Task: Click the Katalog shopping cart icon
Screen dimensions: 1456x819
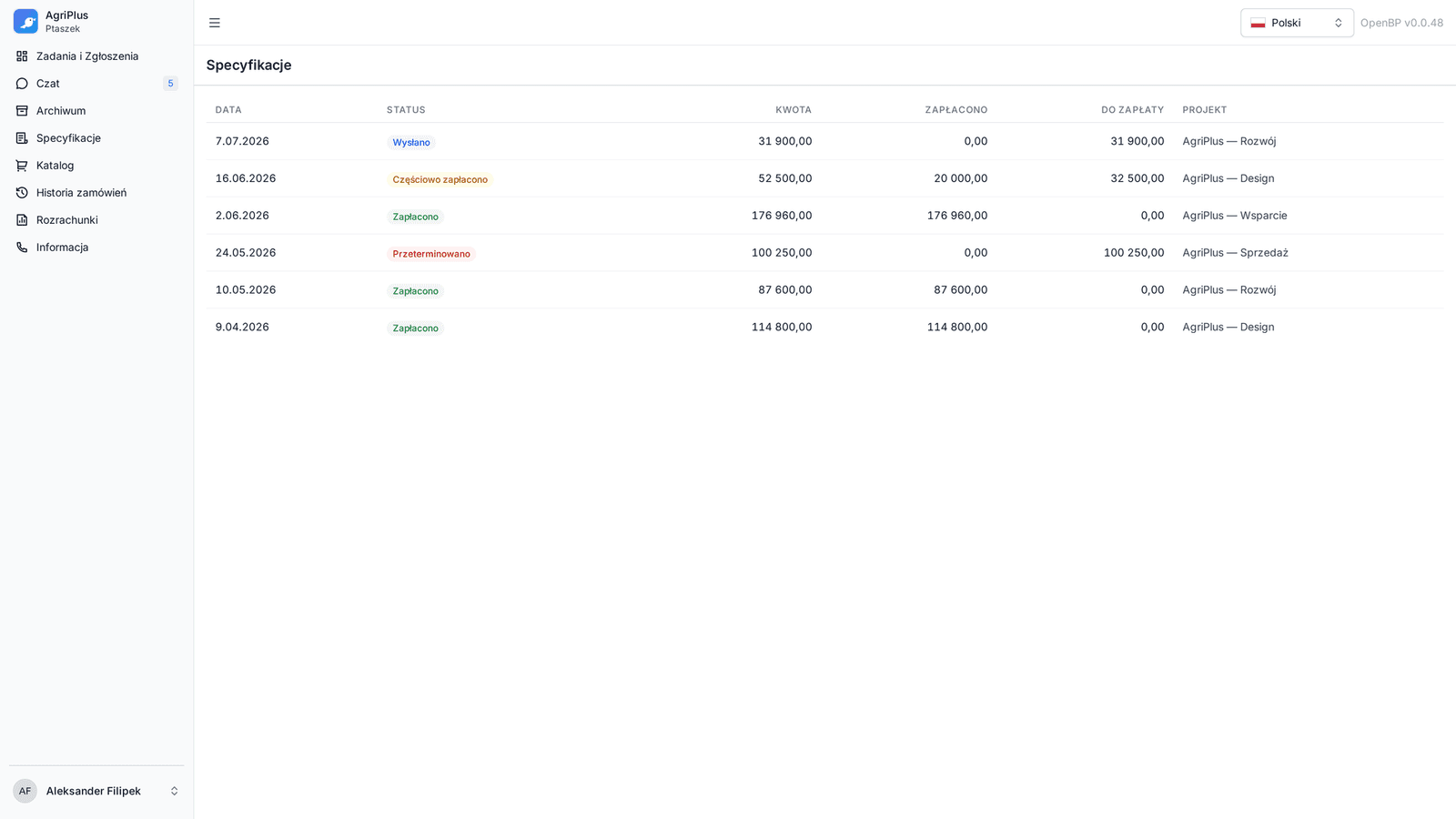Action: pos(22,166)
